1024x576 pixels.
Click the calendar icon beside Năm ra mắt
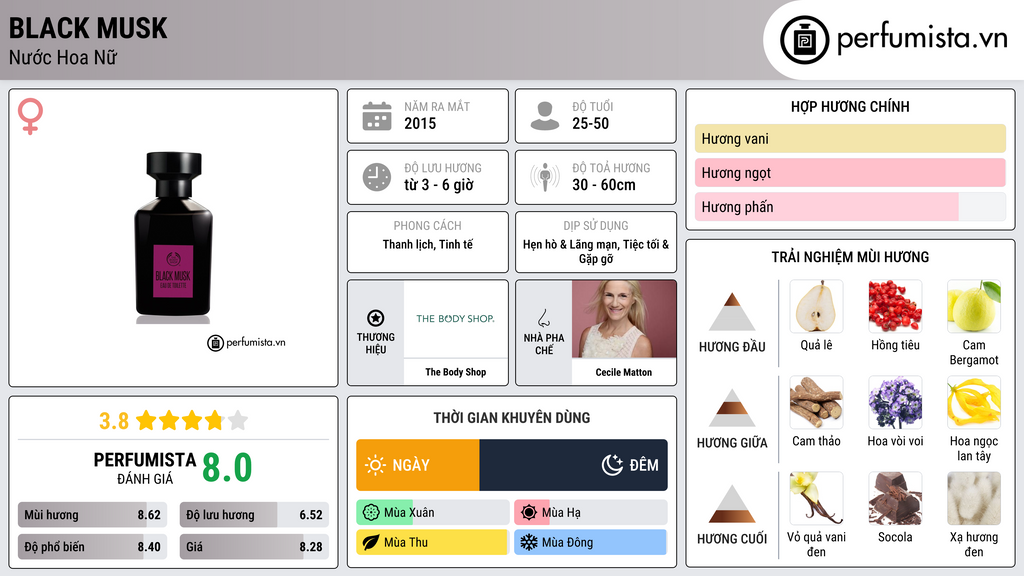pyautogui.click(x=377, y=116)
